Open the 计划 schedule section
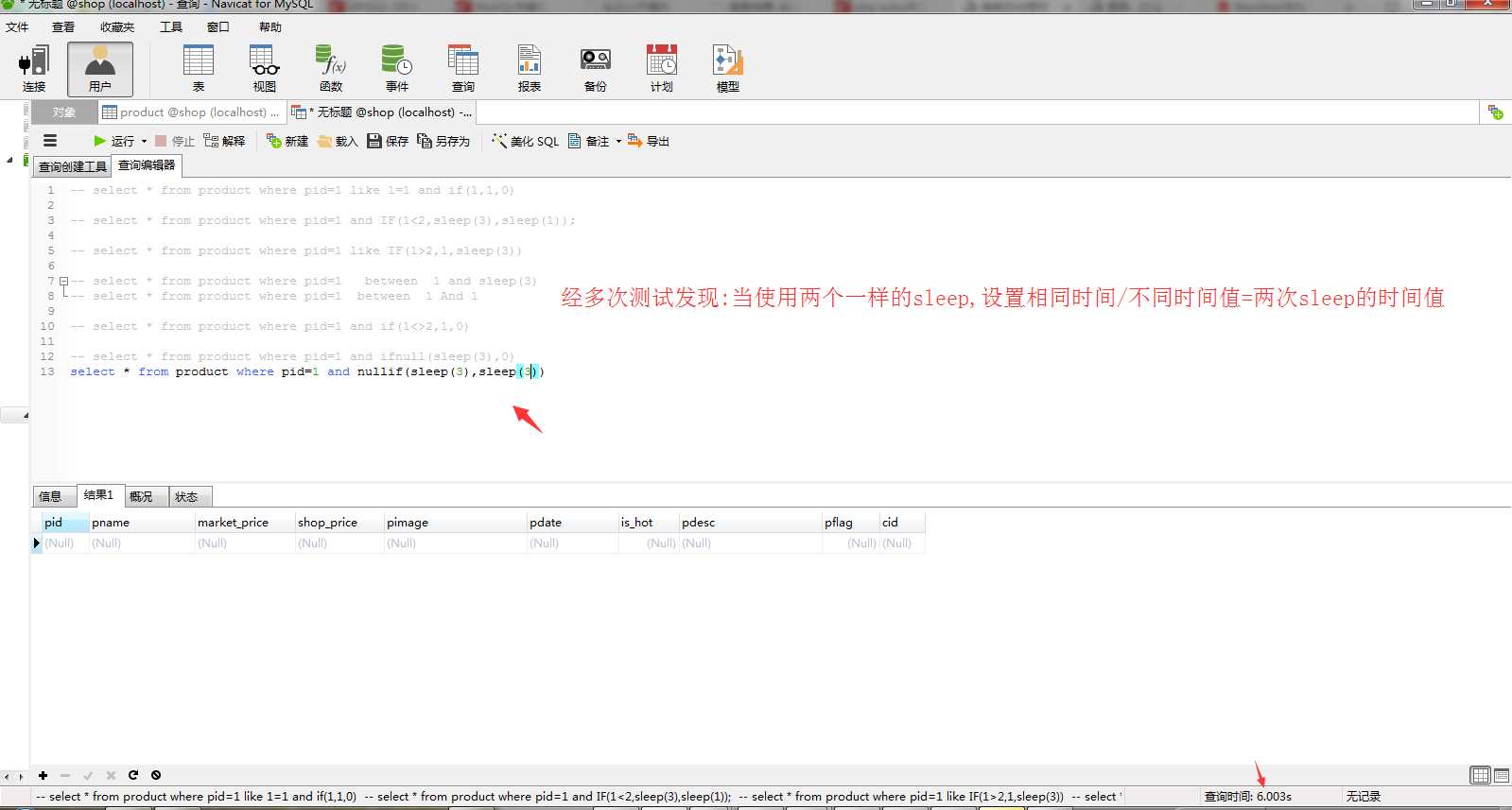The width and height of the screenshot is (1512, 810). (x=662, y=69)
